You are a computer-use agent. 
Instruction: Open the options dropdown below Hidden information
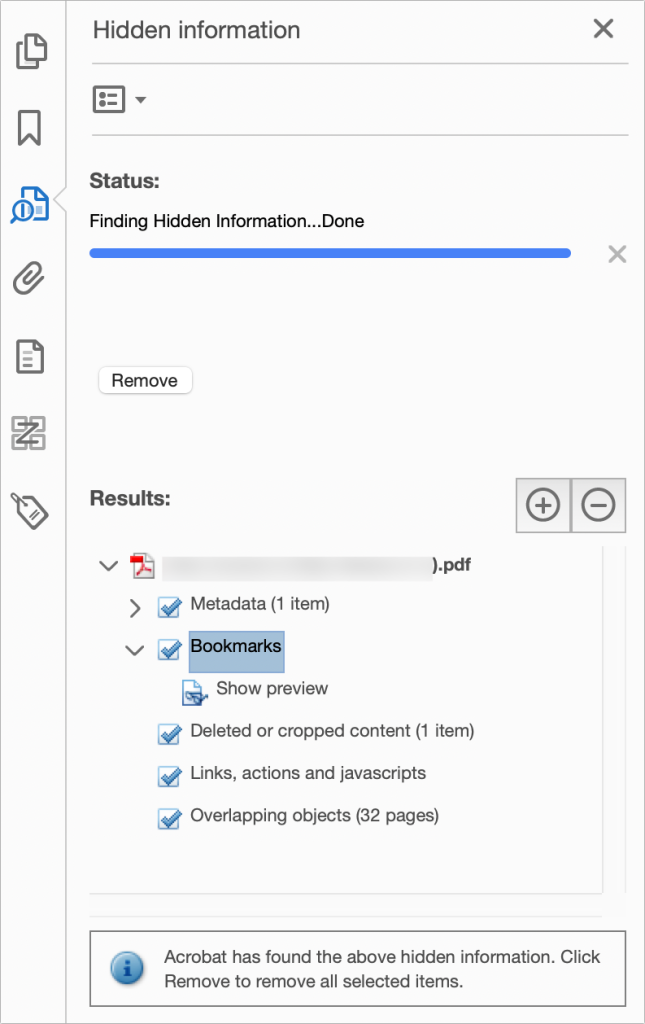pos(119,100)
